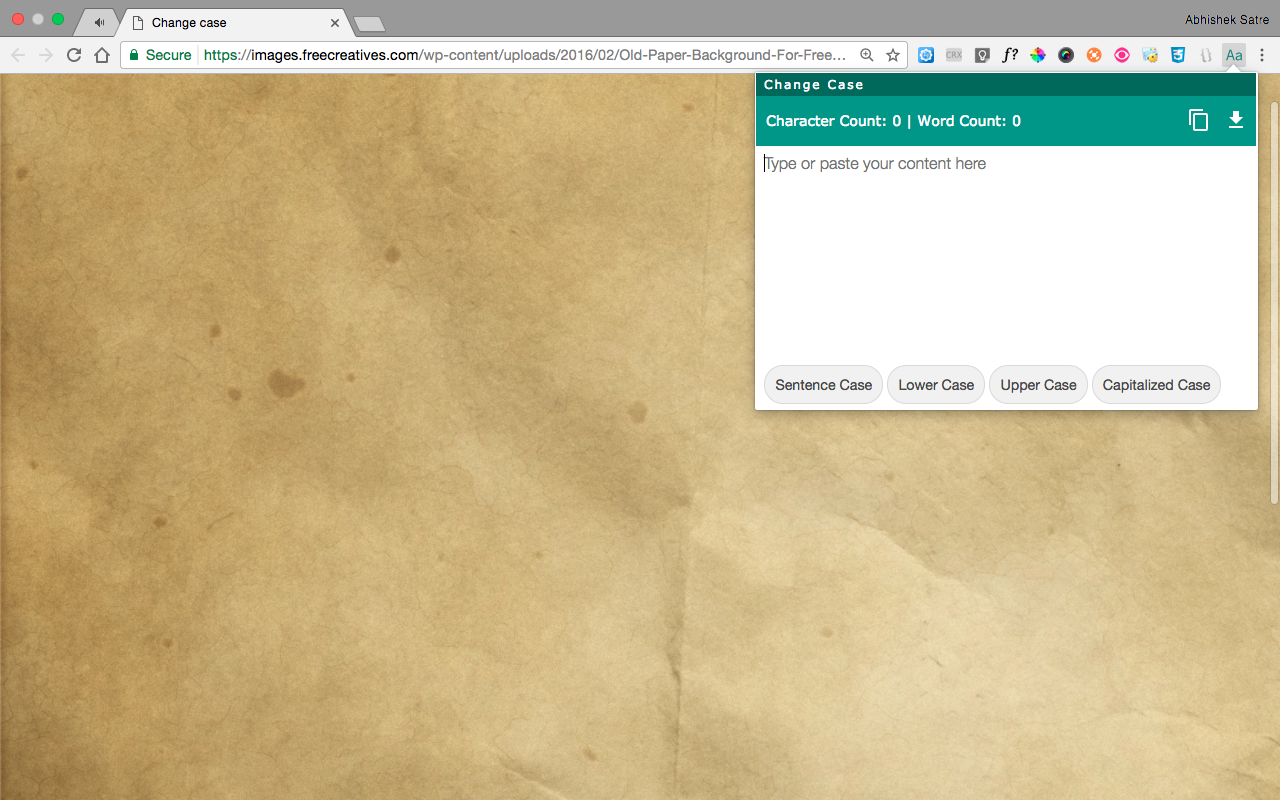Click the f? font finder extension
The image size is (1280, 800).
pyautogui.click(x=1010, y=55)
